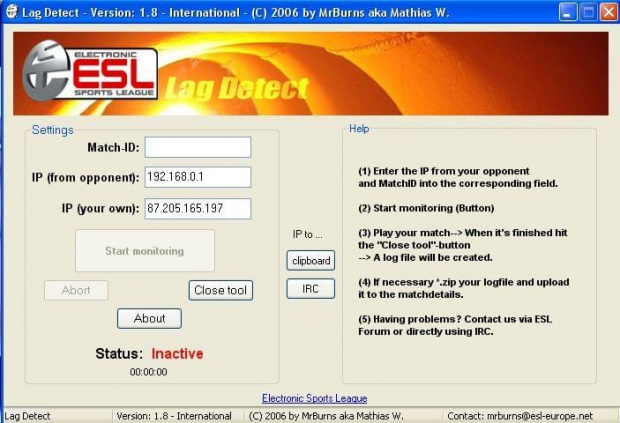Open the Electronic Sports League link
Image resolution: width=620 pixels, height=423 pixels.
315,398
